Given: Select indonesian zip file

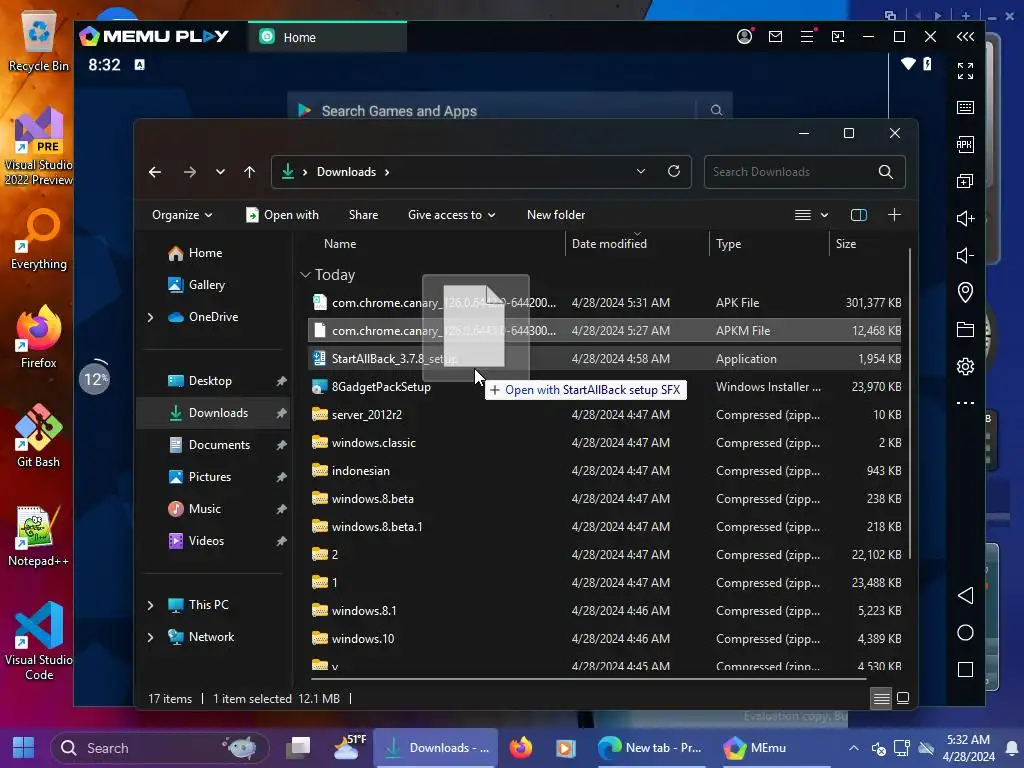Looking at the screenshot, I should click(x=604, y=471).
